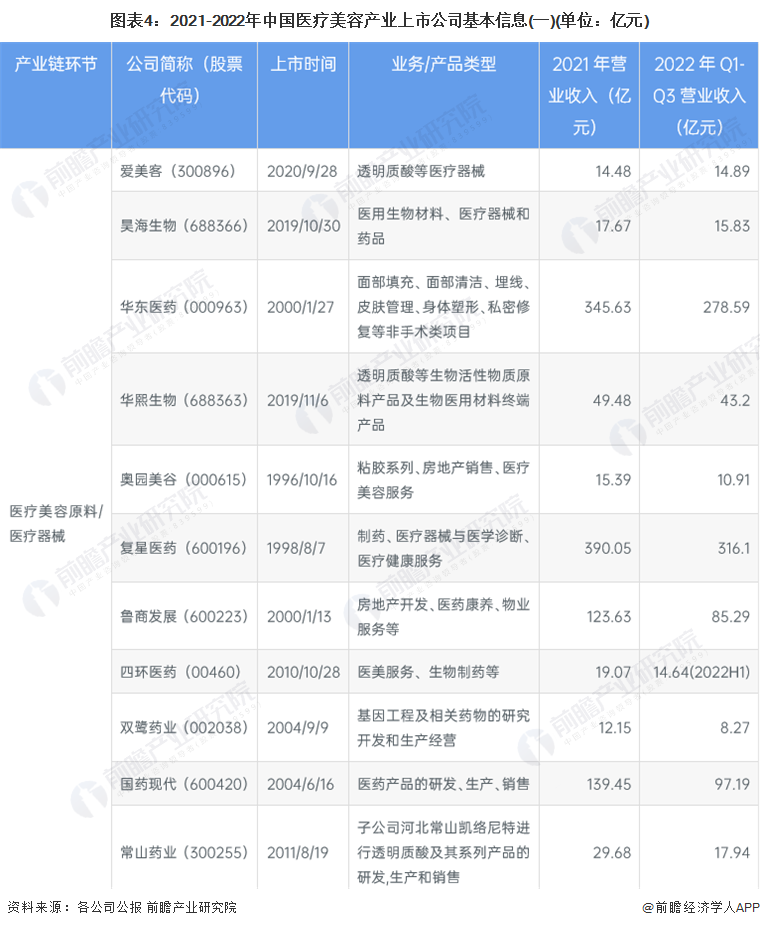Viewport: 760px width, 928px height.
Task: Click company cell 国药现代（600420）
Action: point(183,784)
